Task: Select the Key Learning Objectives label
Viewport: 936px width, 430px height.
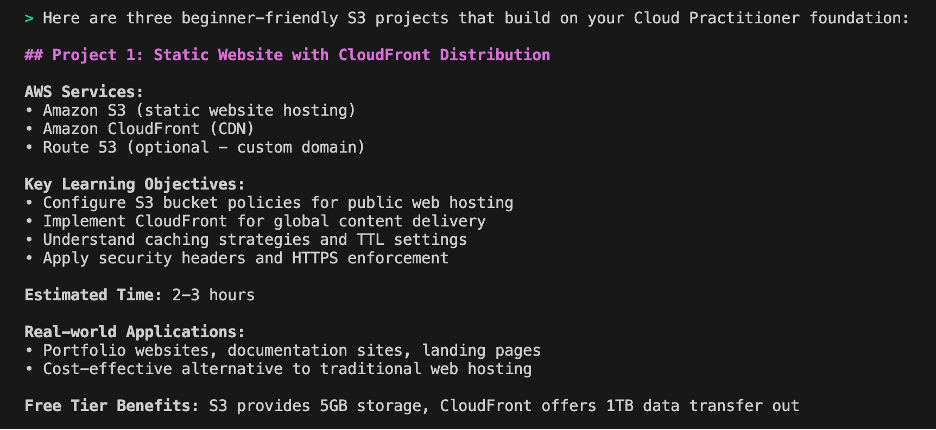Action: coord(135,185)
